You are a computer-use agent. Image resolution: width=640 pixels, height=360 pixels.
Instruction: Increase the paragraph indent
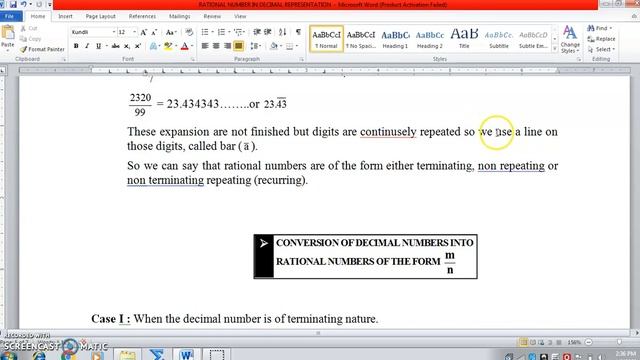267,32
